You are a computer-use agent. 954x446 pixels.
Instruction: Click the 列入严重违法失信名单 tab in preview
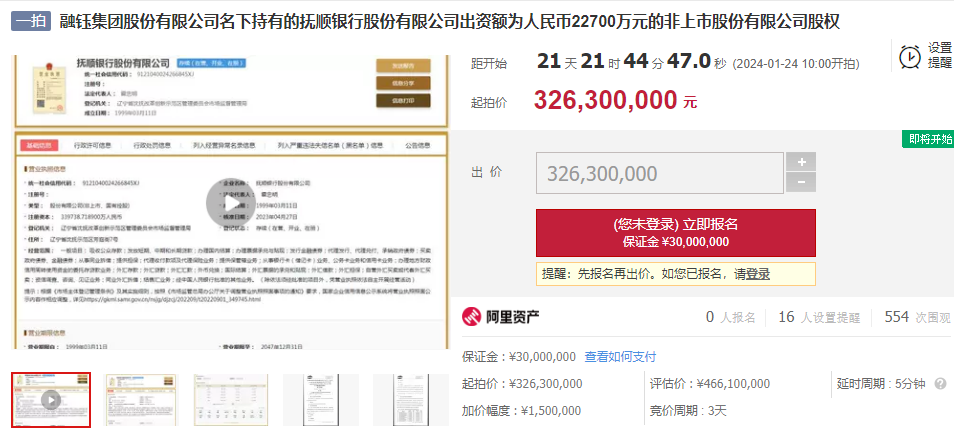[330, 145]
